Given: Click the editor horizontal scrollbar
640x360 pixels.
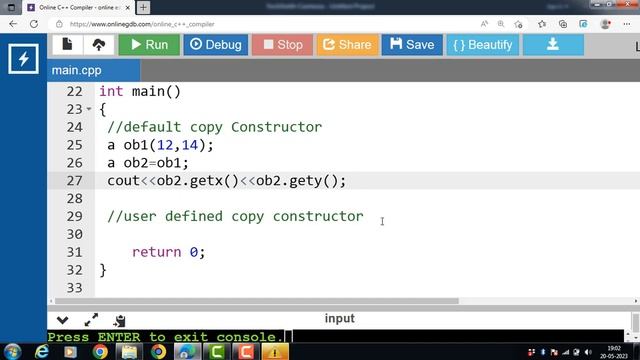Looking at the screenshot, I should coord(256,301).
